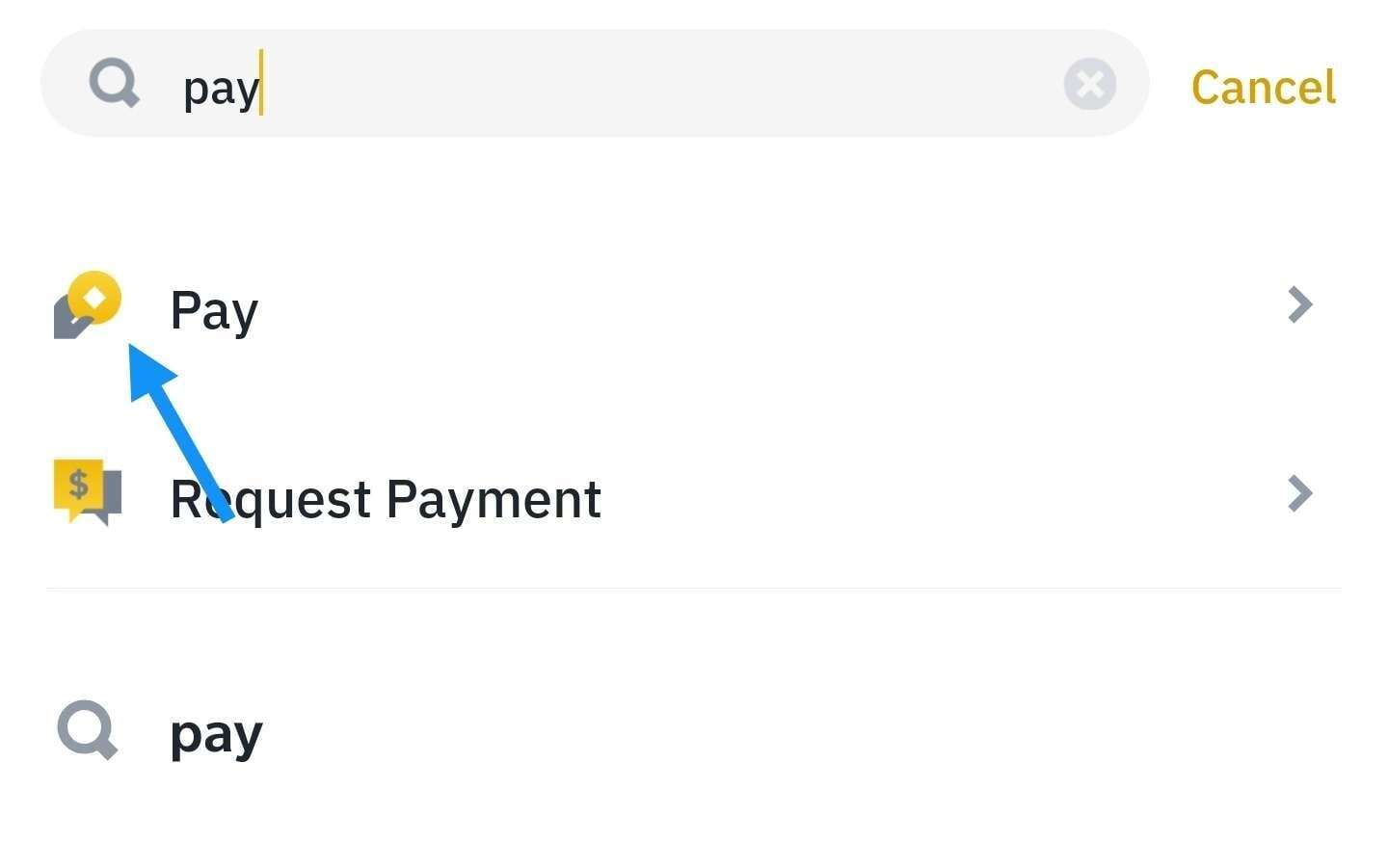Focus the search field containing pay

point(627,85)
